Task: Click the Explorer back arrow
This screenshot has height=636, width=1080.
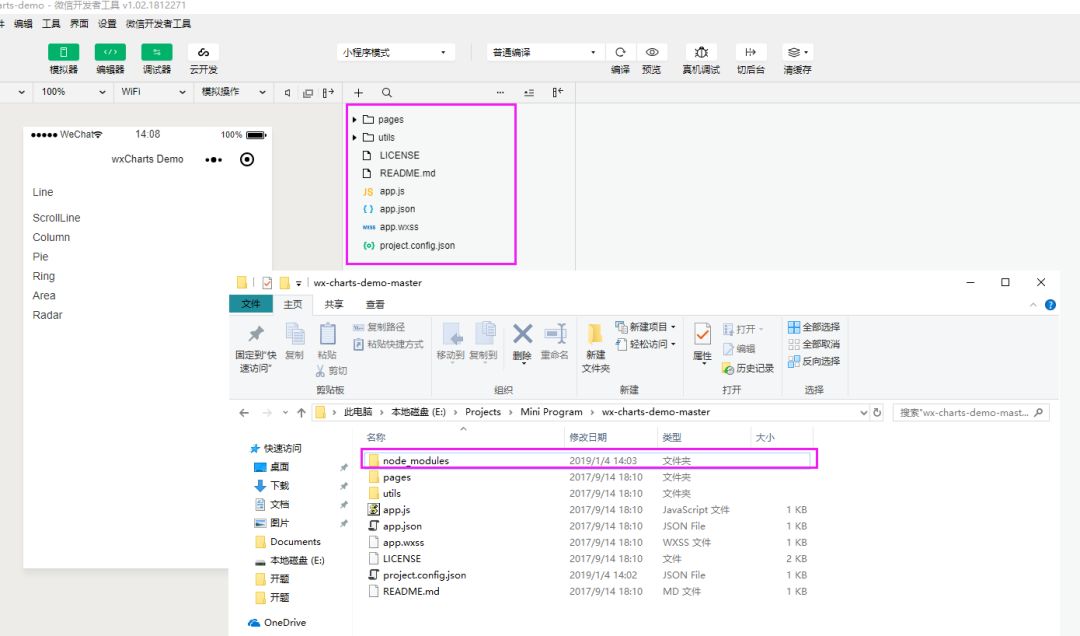Action: 244,413
